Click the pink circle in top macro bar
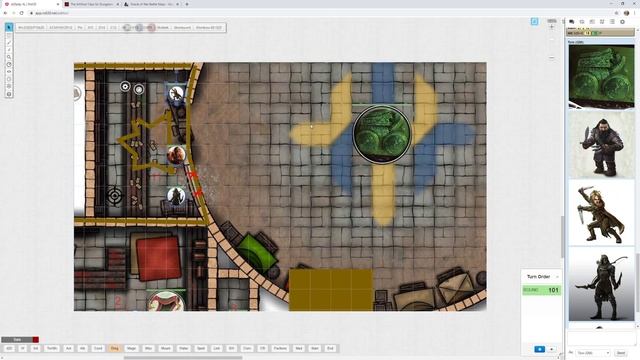The image size is (640, 360). pyautogui.click(x=151, y=27)
